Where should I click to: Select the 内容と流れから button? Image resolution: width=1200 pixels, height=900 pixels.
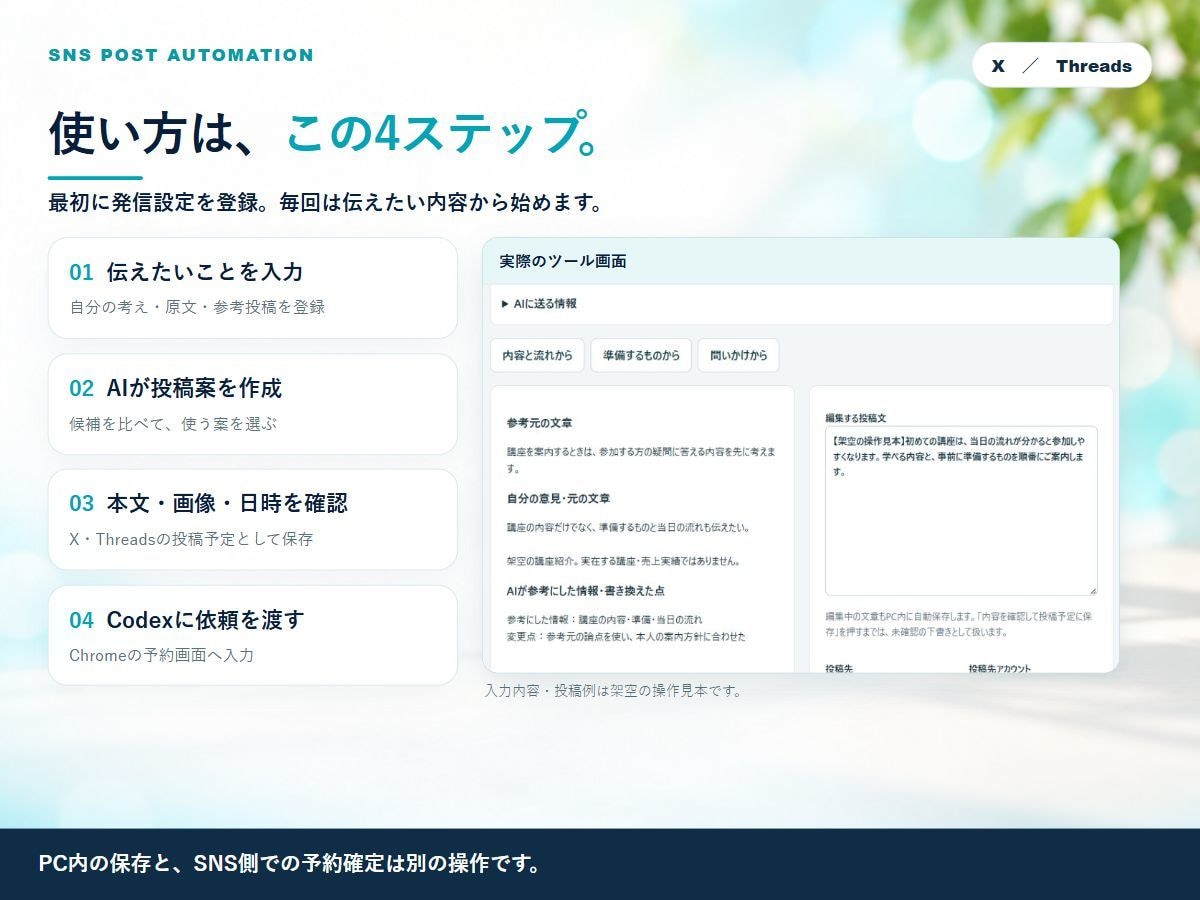(x=538, y=355)
